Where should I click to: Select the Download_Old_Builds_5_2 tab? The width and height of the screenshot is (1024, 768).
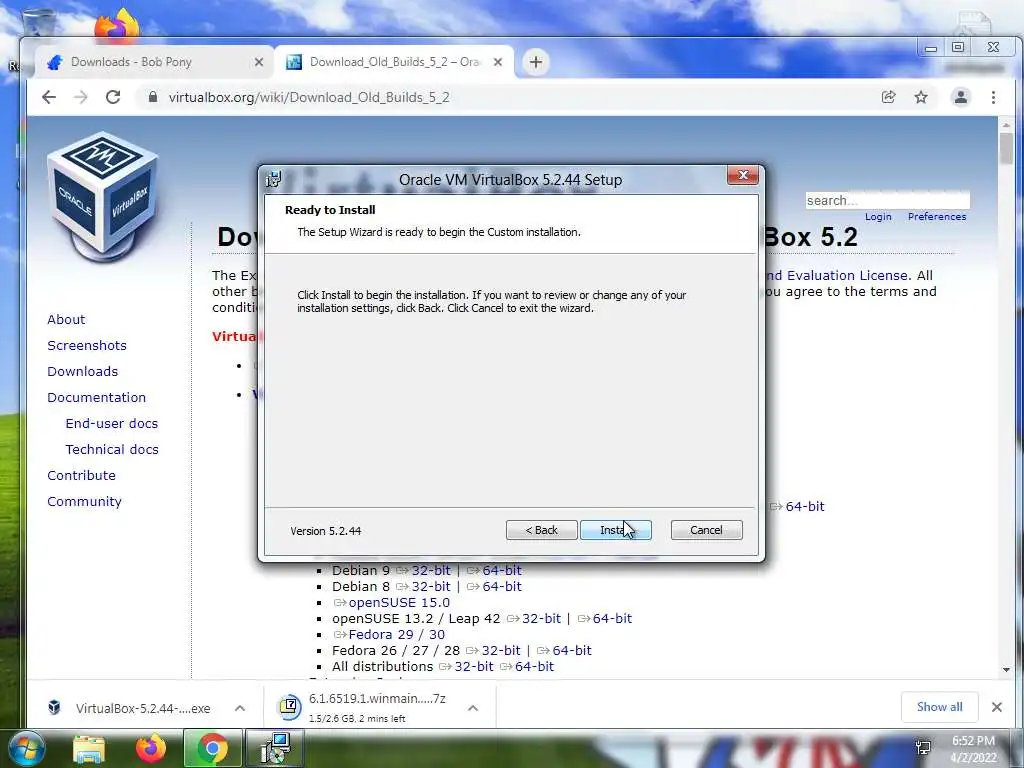click(394, 62)
